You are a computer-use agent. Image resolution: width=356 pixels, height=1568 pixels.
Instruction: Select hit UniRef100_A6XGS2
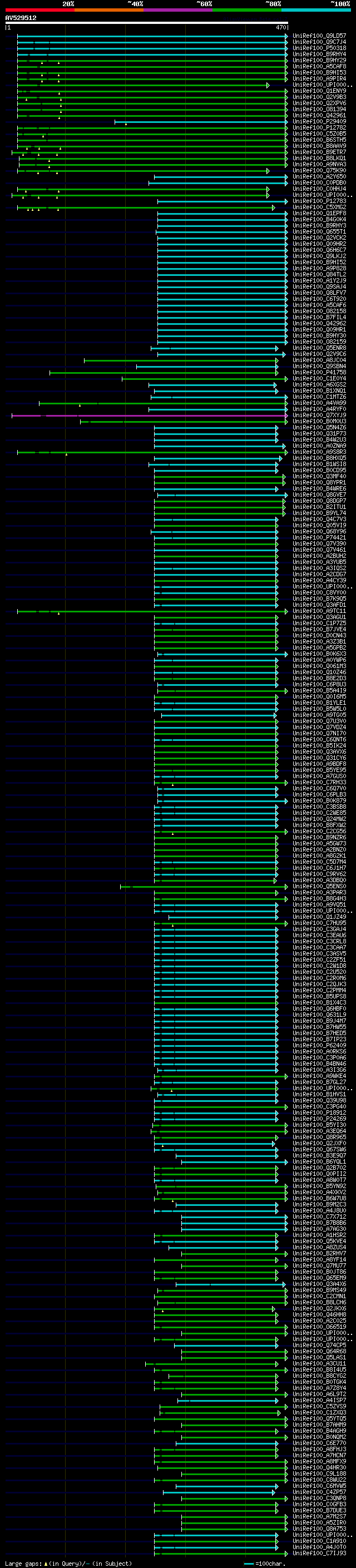click(x=319, y=385)
